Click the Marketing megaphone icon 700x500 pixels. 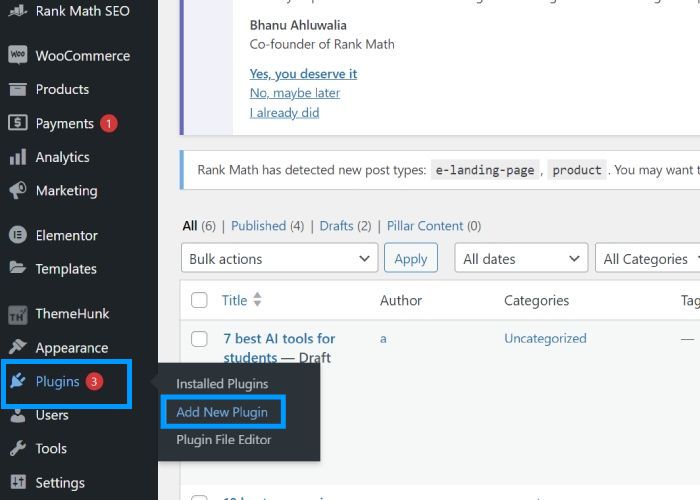point(17,190)
